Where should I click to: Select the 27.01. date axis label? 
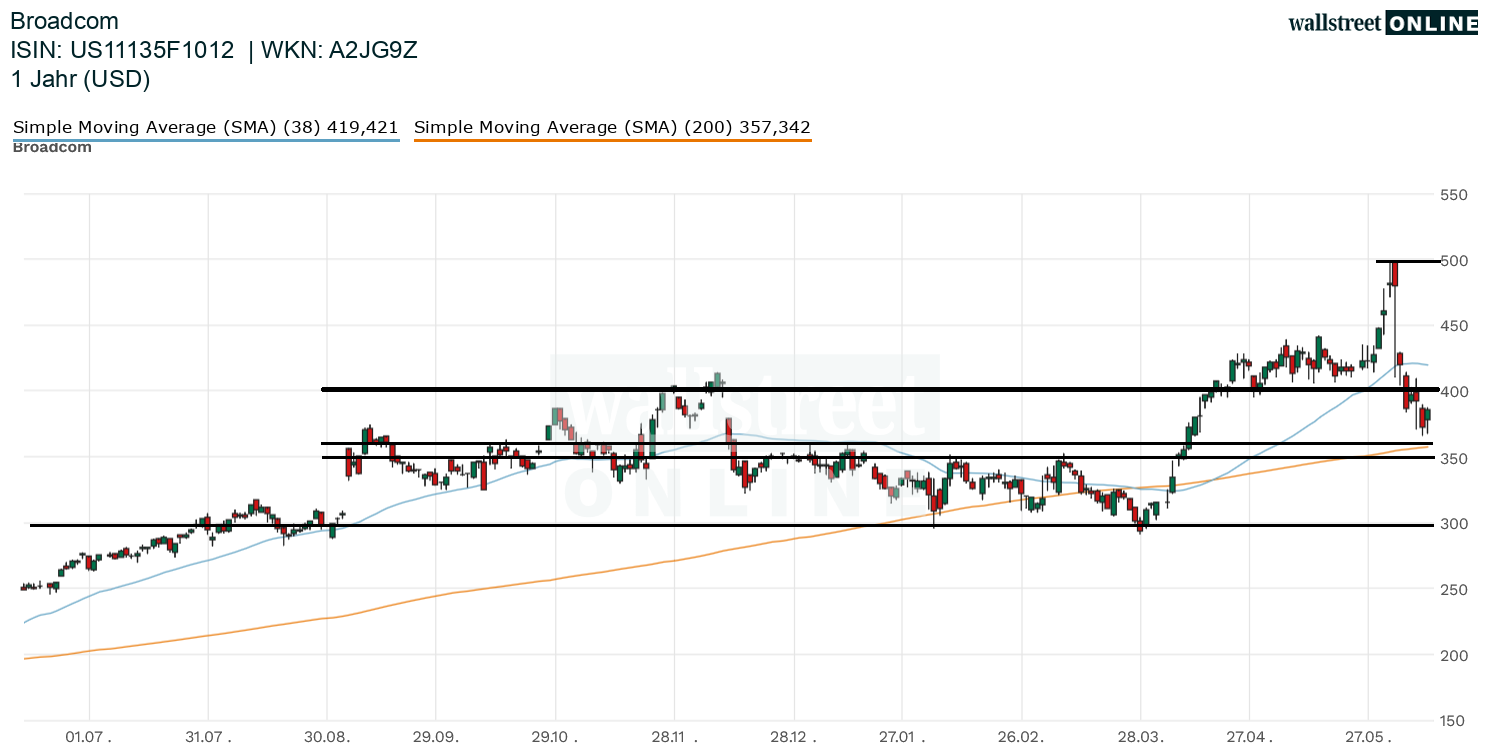click(902, 736)
